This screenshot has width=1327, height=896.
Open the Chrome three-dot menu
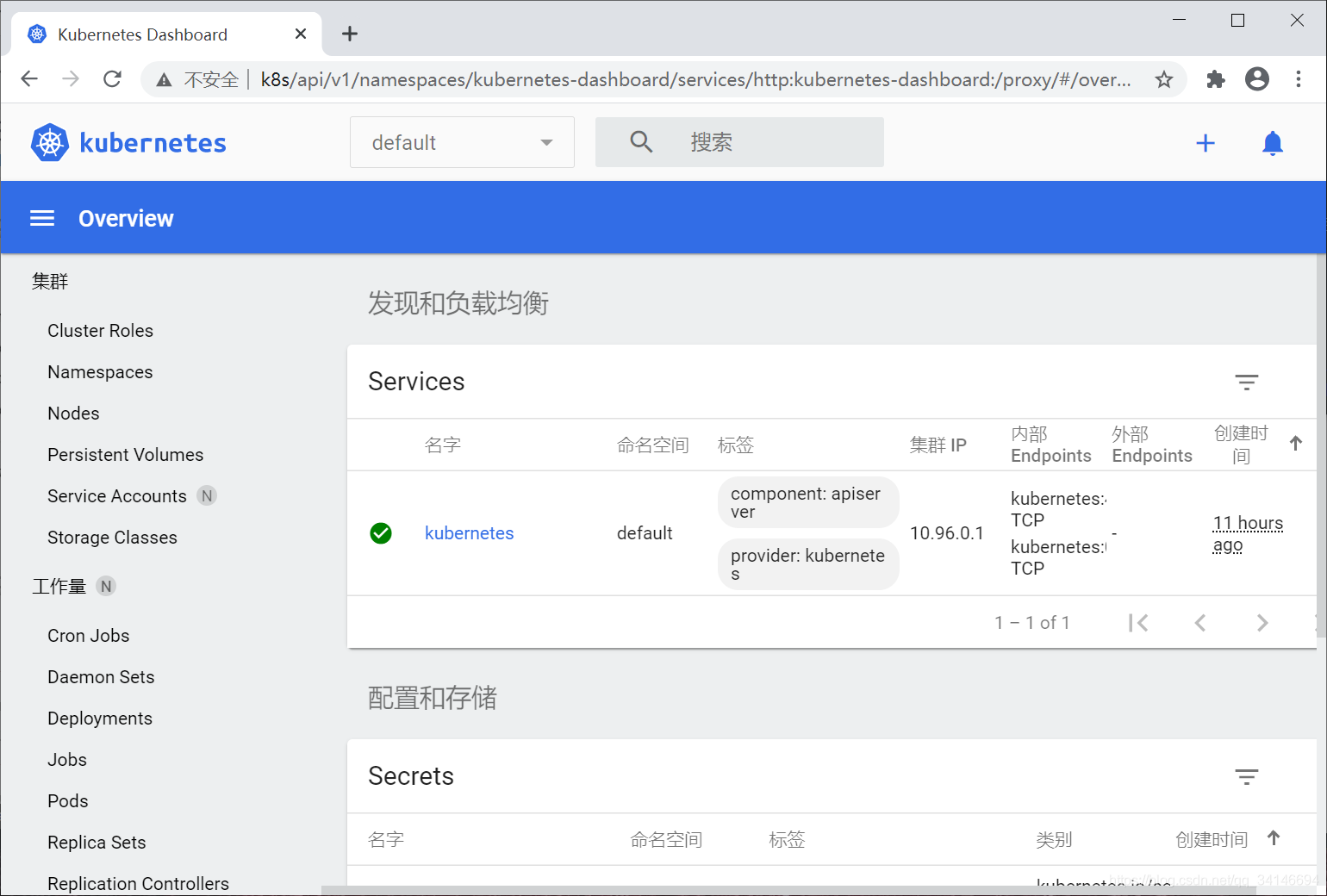coord(1299,79)
